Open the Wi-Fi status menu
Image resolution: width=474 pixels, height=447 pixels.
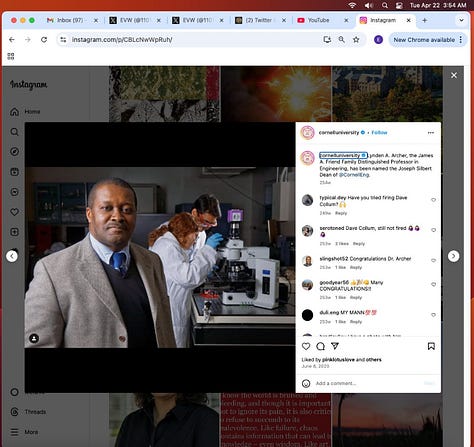pyautogui.click(x=352, y=5)
